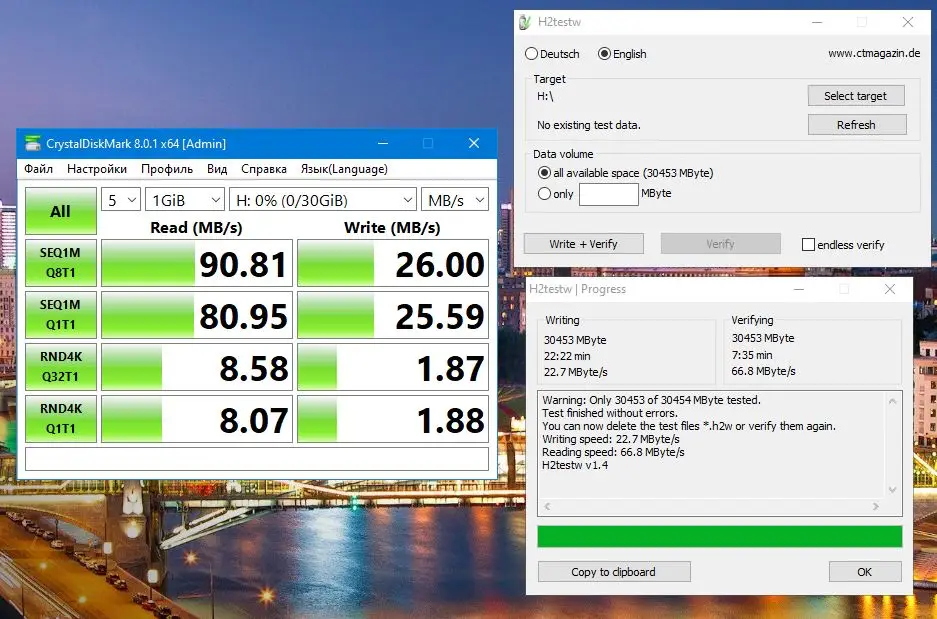This screenshot has height=619, width=937.
Task: Click the www.ctmagazin.de text
Action: click(x=874, y=54)
